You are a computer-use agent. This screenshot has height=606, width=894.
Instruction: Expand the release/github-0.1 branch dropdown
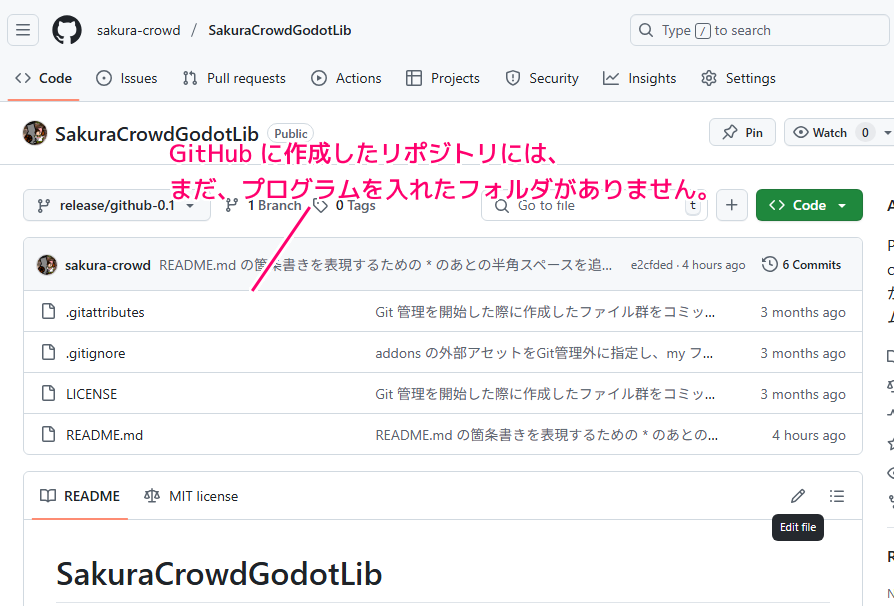(116, 205)
